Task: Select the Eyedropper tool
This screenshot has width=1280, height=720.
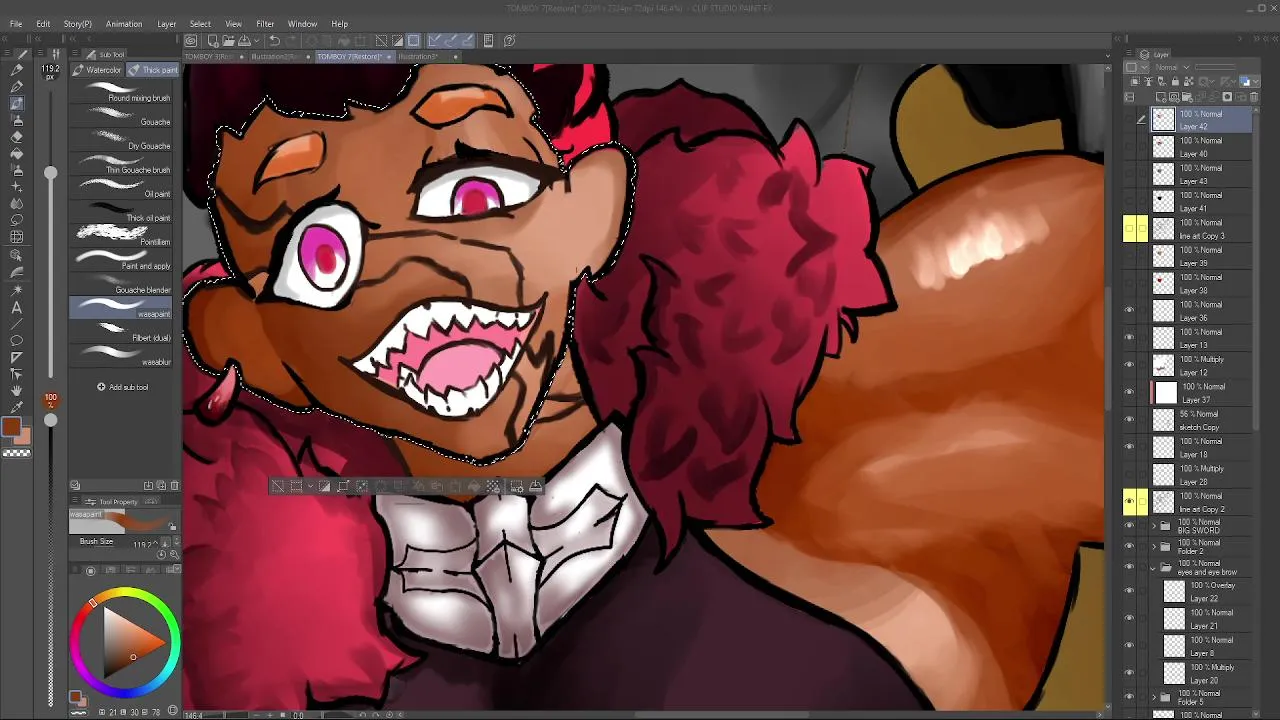Action: click(x=17, y=408)
